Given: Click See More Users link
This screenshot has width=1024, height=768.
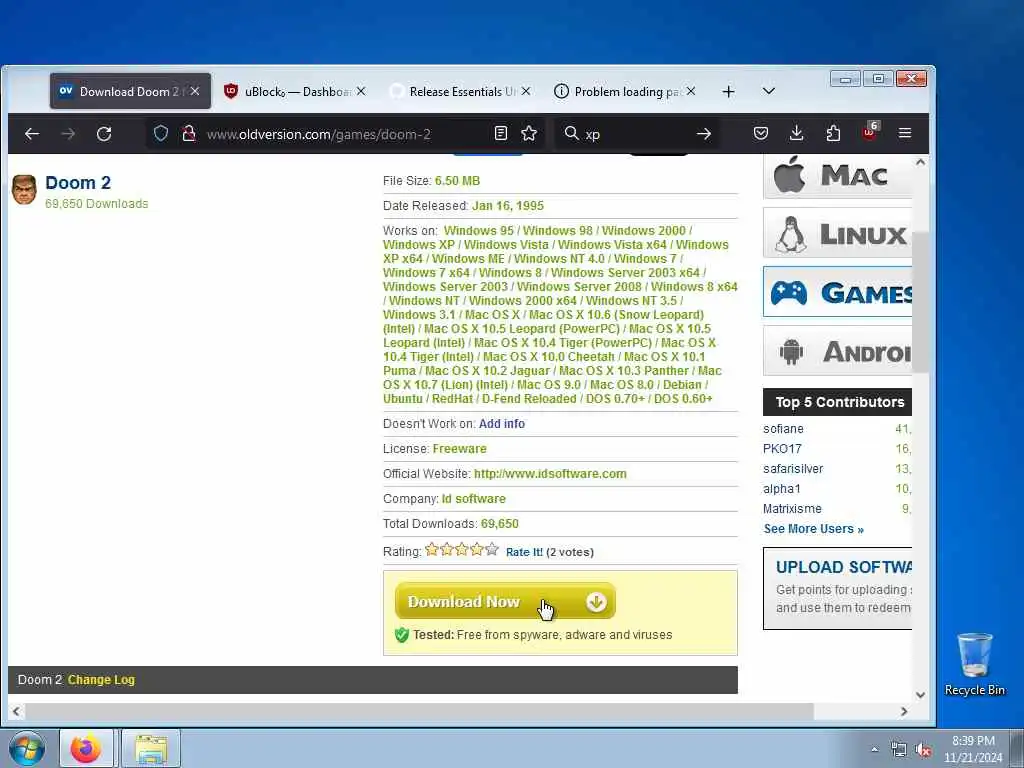Looking at the screenshot, I should [814, 529].
